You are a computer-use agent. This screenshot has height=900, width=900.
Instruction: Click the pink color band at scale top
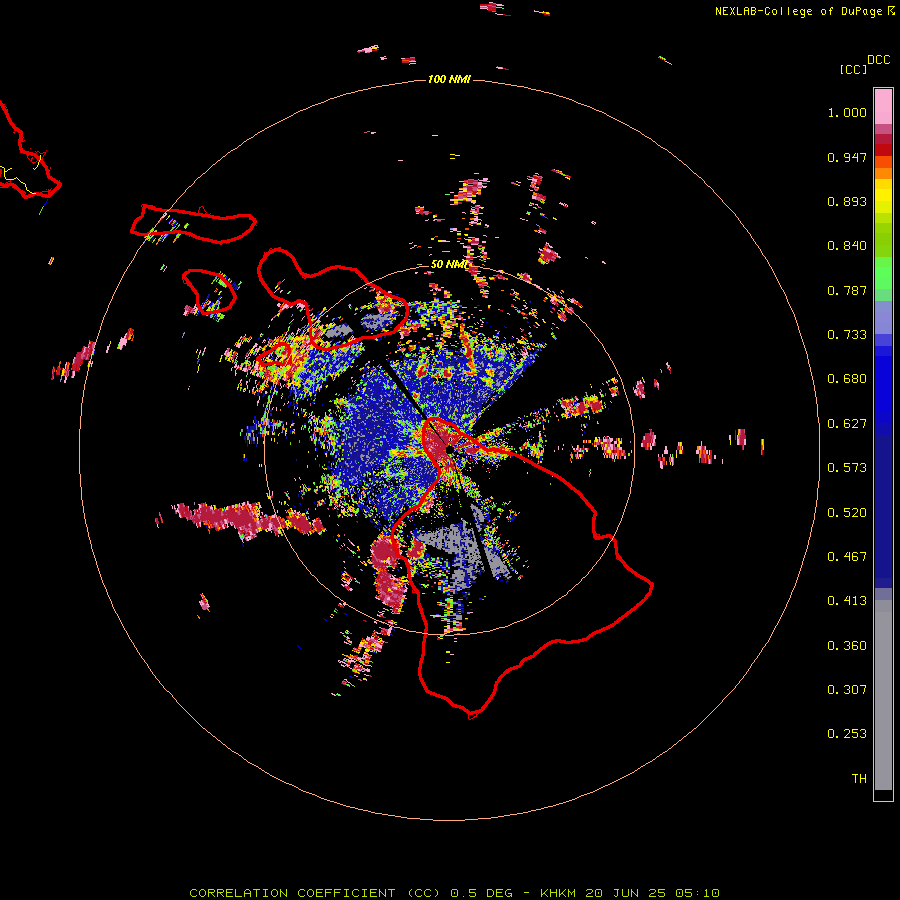(883, 107)
